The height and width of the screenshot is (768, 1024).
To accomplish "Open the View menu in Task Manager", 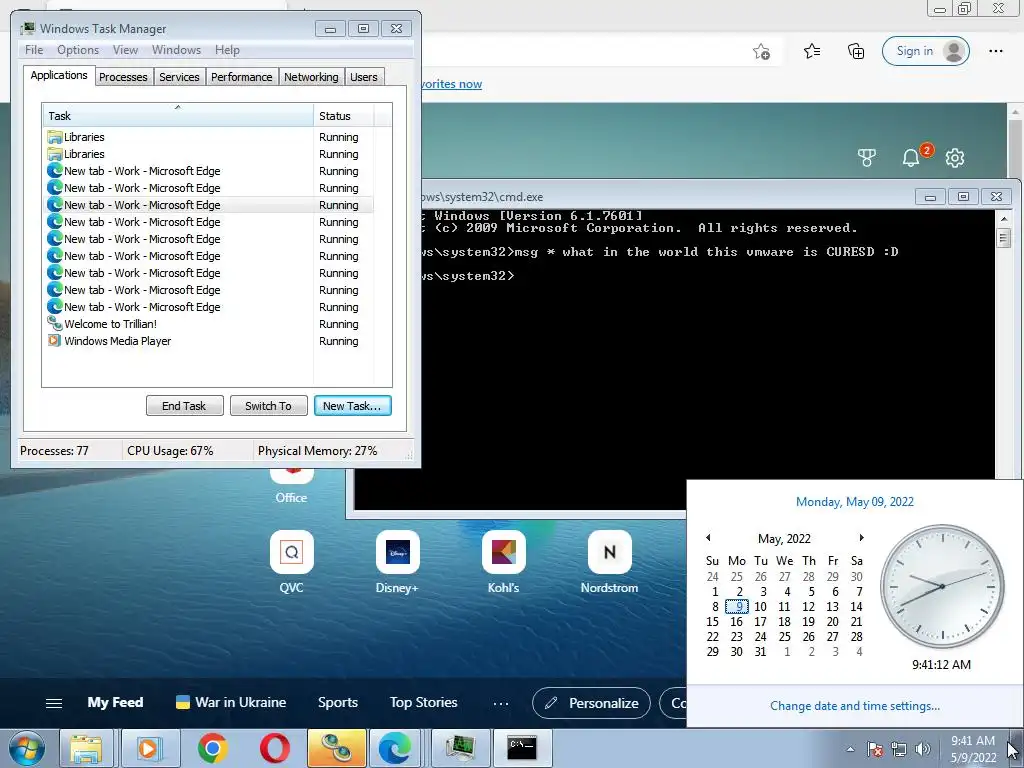I will [125, 50].
